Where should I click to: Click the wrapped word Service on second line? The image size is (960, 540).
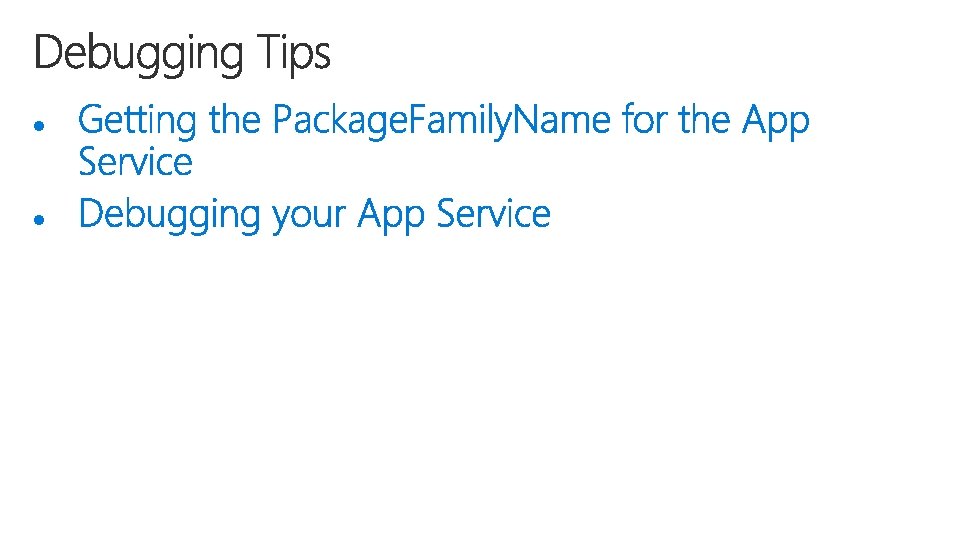pyautogui.click(x=135, y=162)
